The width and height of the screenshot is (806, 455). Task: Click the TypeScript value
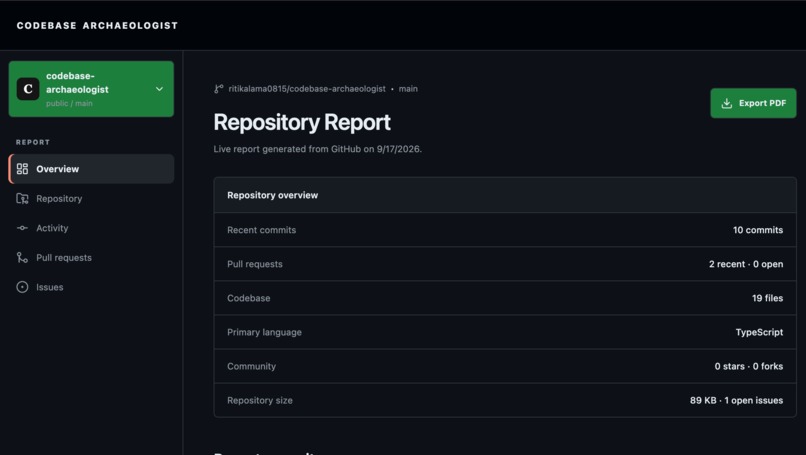tap(759, 332)
